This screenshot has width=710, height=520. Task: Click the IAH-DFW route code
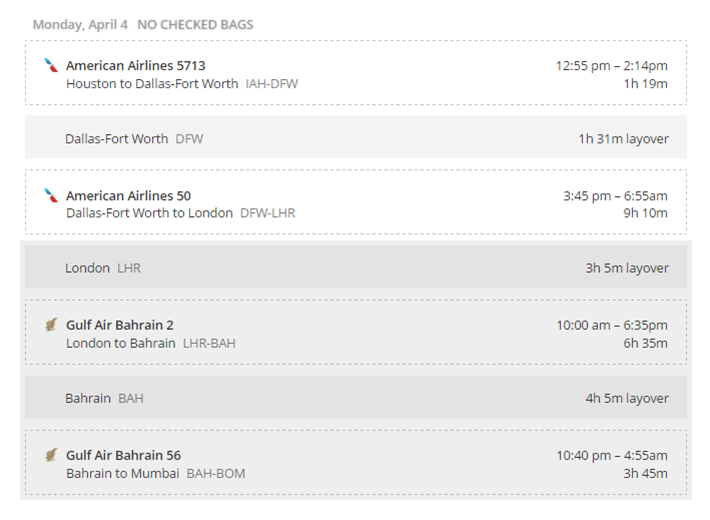[x=272, y=84]
